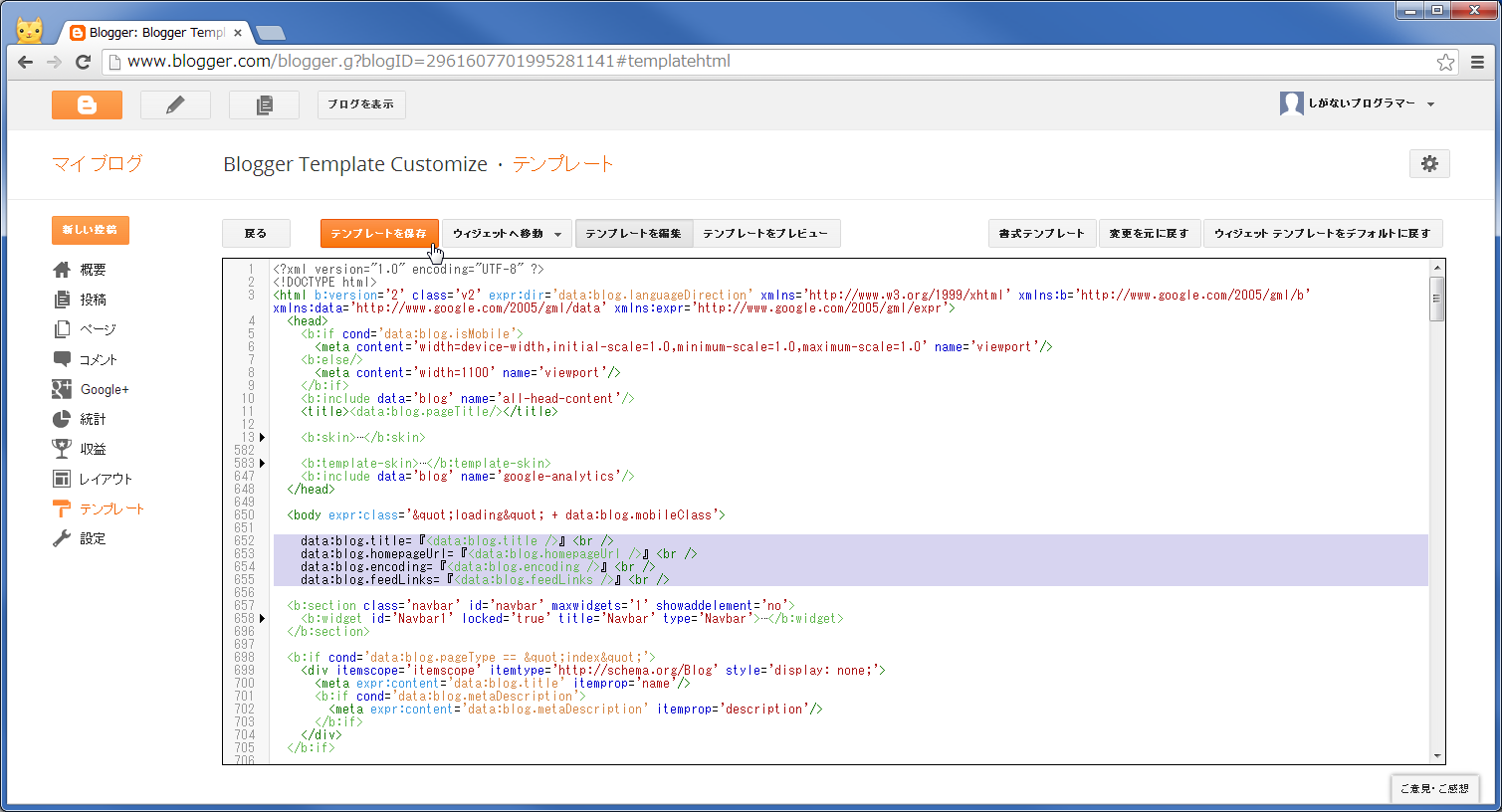Click the layout grid icon
The image size is (1502, 812).
[x=62, y=479]
